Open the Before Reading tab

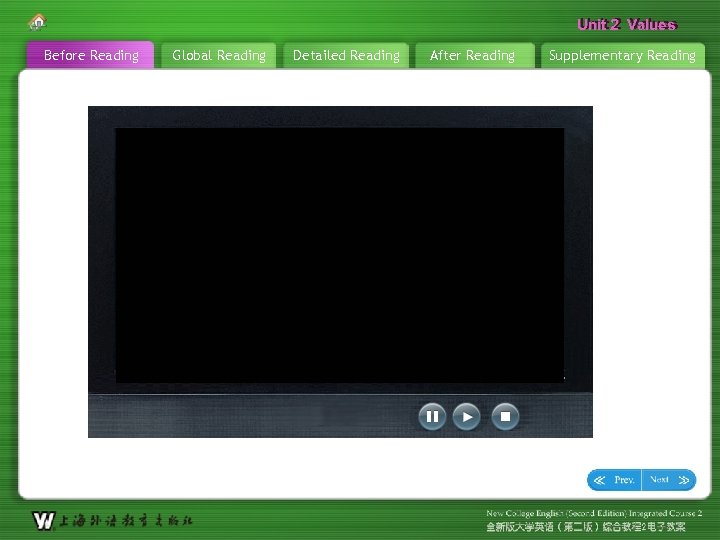point(90,55)
